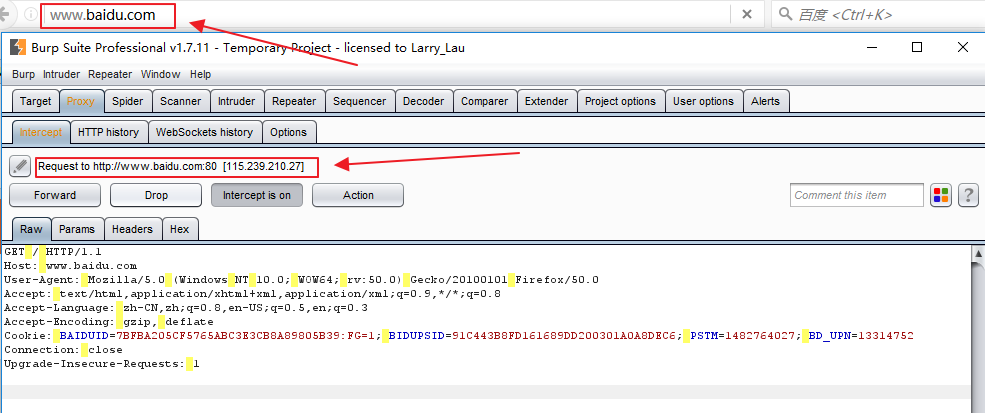Click the search magnifier icon in Firefox
Image resolution: width=985 pixels, height=413 pixels.
(x=785, y=14)
